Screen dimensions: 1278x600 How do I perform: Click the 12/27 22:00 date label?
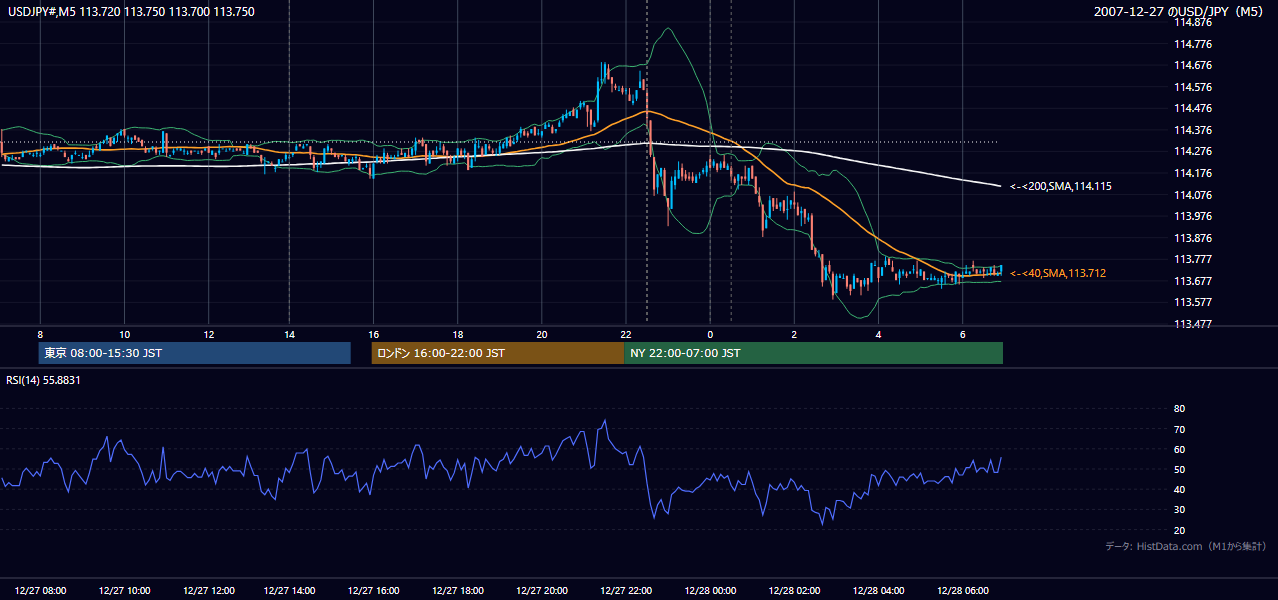[x=627, y=591]
